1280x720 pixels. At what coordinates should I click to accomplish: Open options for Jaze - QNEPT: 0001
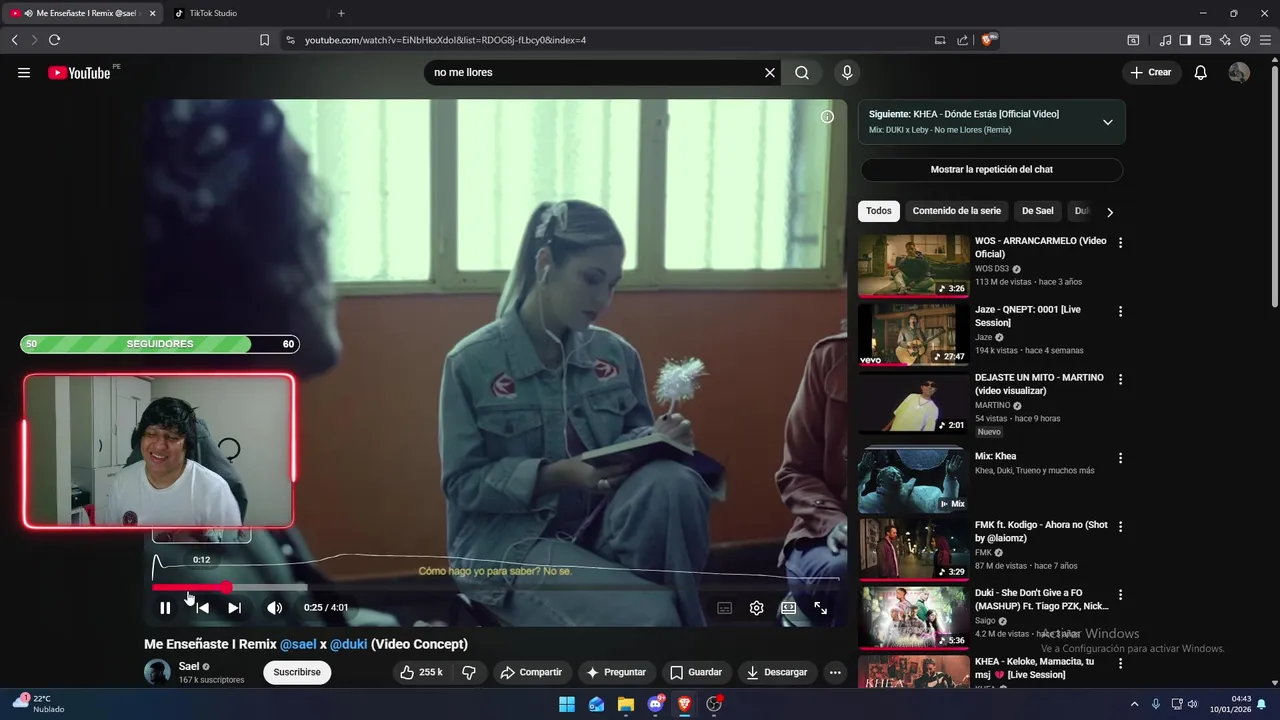coord(1120,312)
